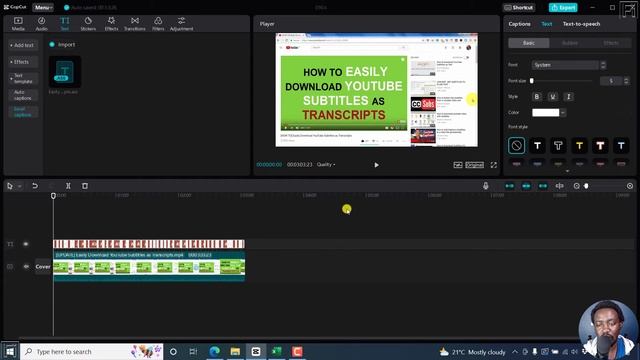
Task: Click the Original aspect ratio button
Action: point(474,165)
